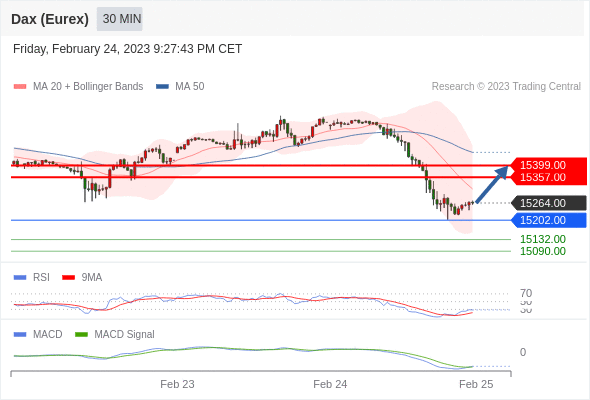Click the RSI 70 level label
Viewport: 590px width, 400px height.
coord(526,293)
